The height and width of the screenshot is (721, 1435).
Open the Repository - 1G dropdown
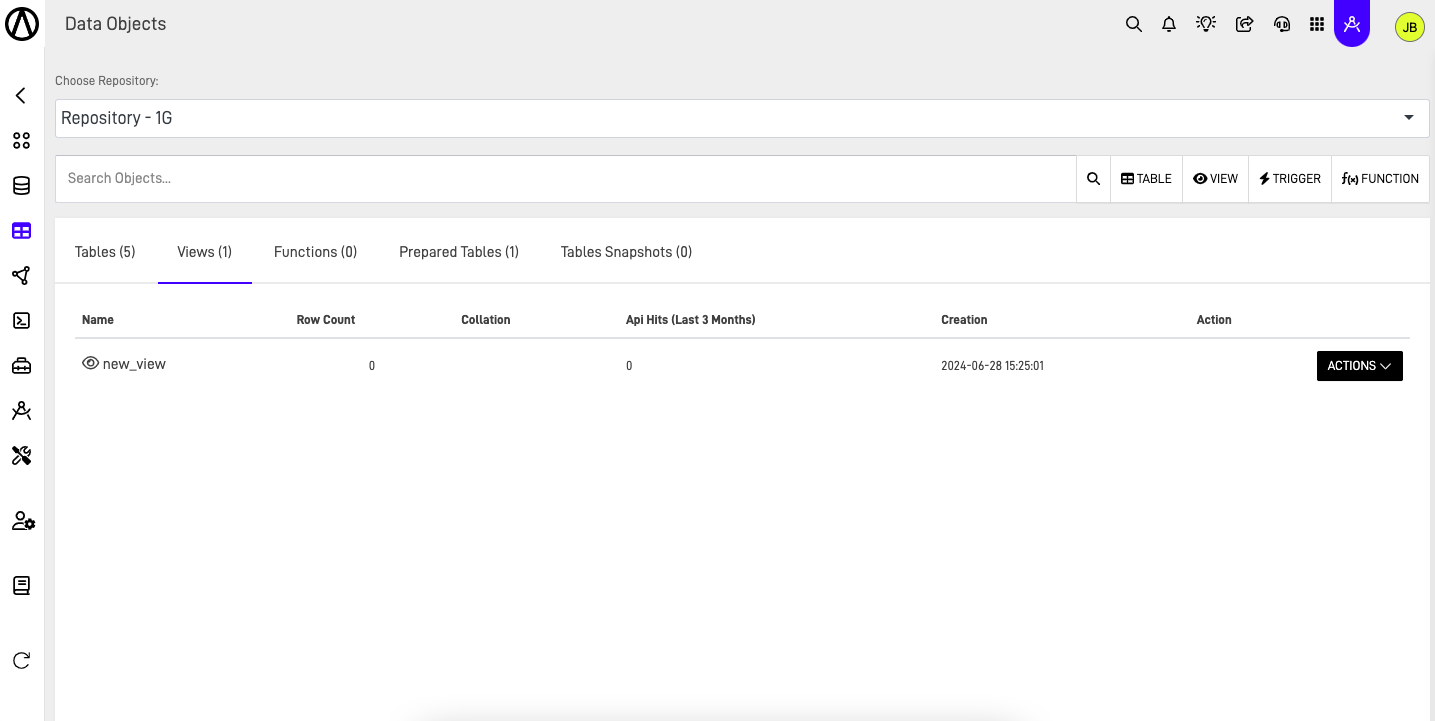pos(742,118)
